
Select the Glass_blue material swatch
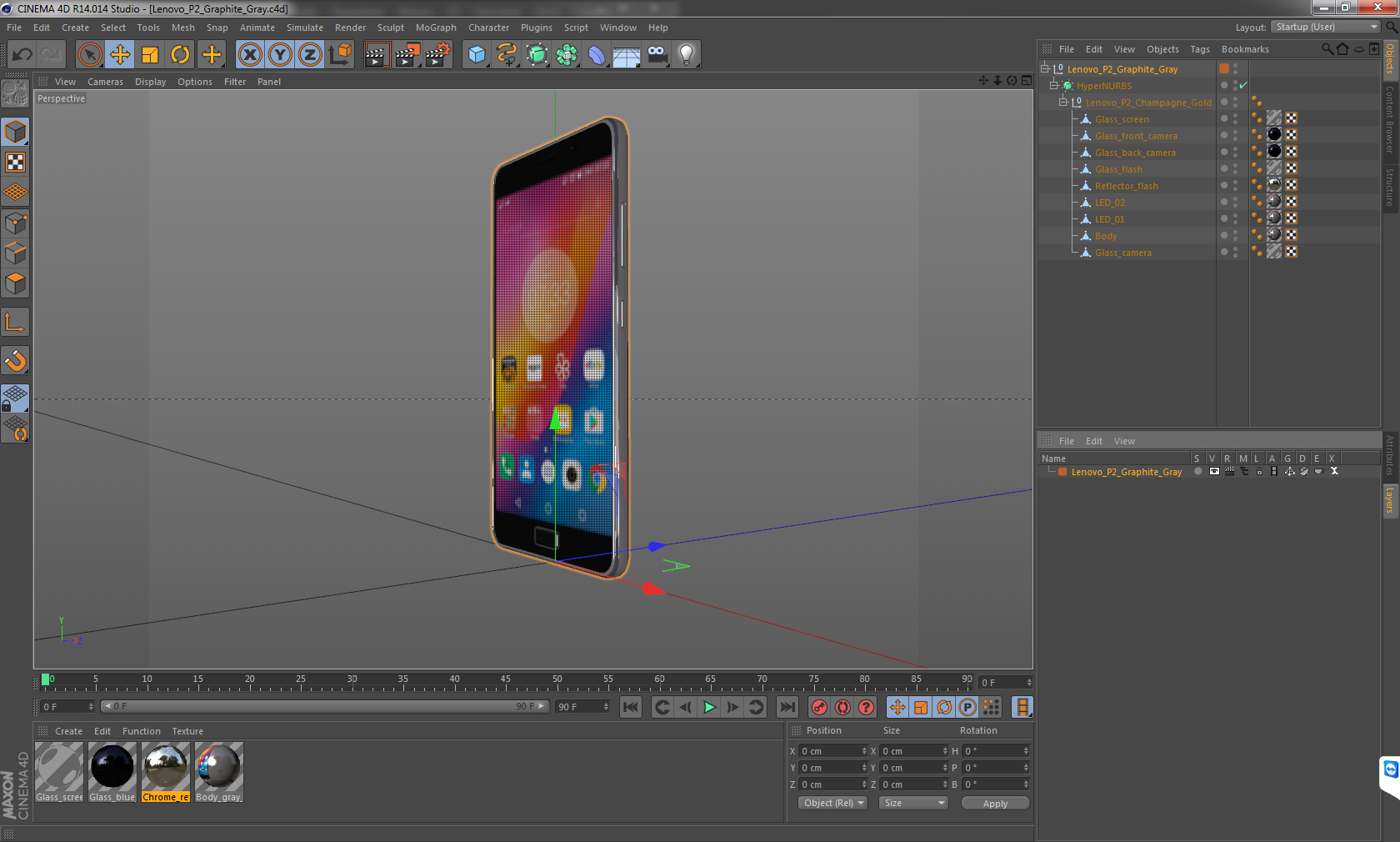pos(112,772)
